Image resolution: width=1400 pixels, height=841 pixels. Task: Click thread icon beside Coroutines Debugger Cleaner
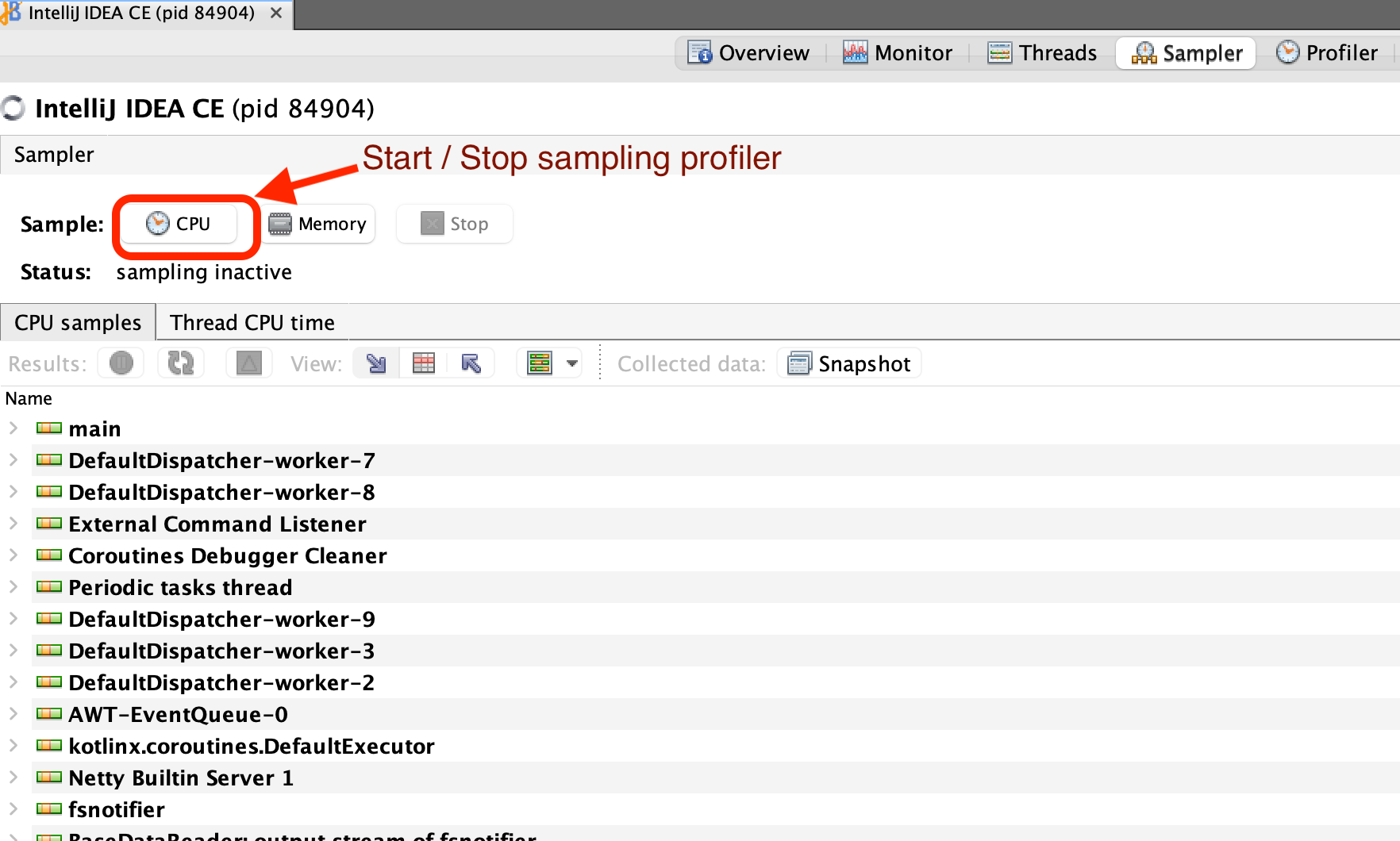pos(49,555)
